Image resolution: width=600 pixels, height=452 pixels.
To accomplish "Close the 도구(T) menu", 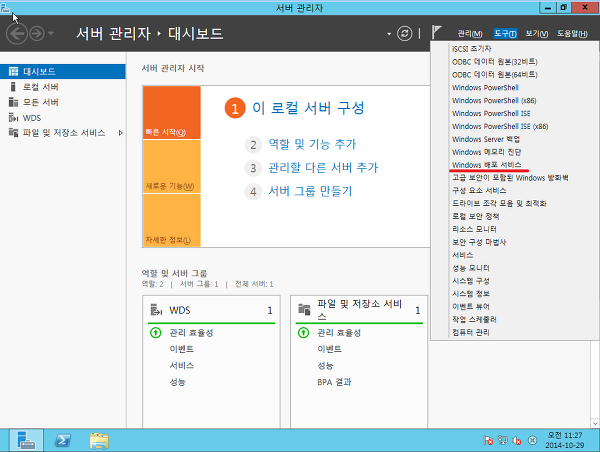I will [x=505, y=34].
